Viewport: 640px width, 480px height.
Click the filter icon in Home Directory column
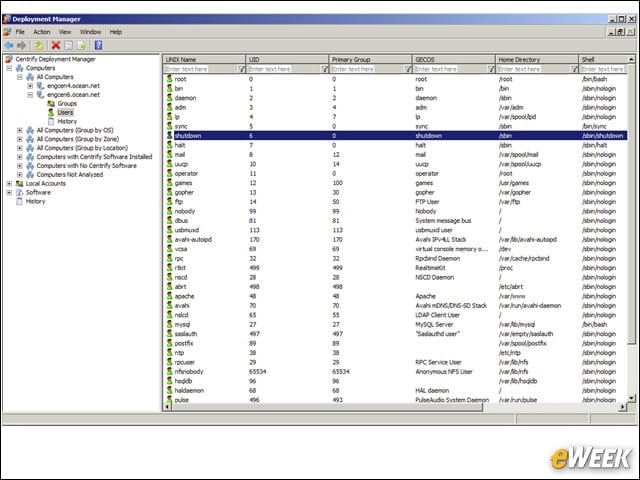[574, 69]
